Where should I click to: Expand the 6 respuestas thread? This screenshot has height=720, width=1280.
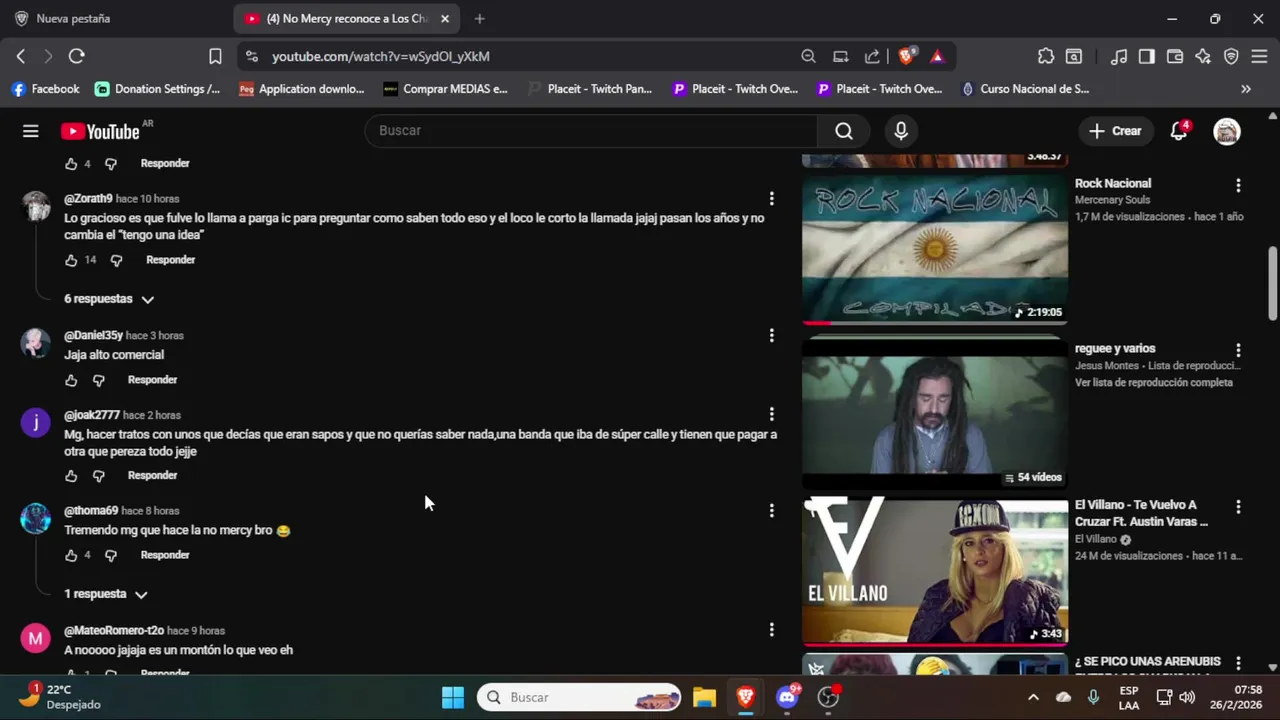pos(109,299)
